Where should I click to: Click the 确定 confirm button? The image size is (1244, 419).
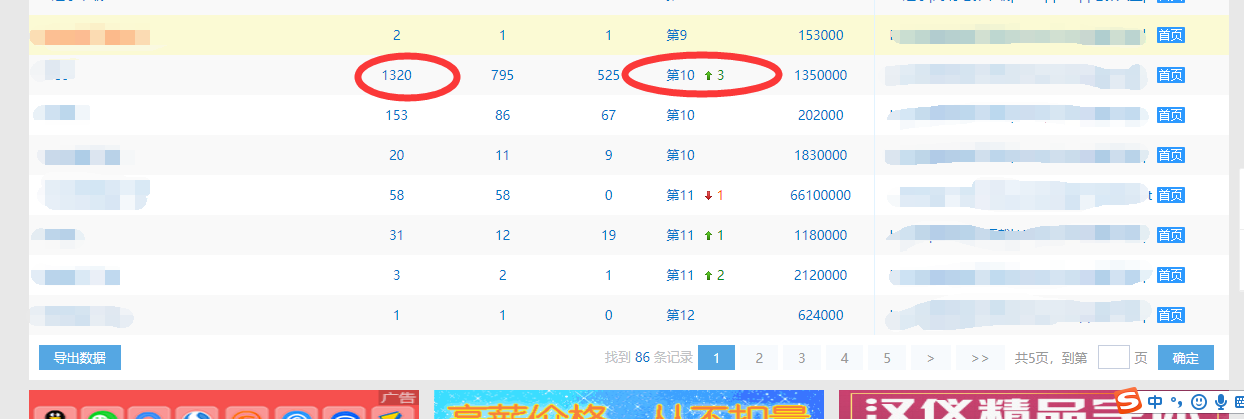click(x=1186, y=358)
